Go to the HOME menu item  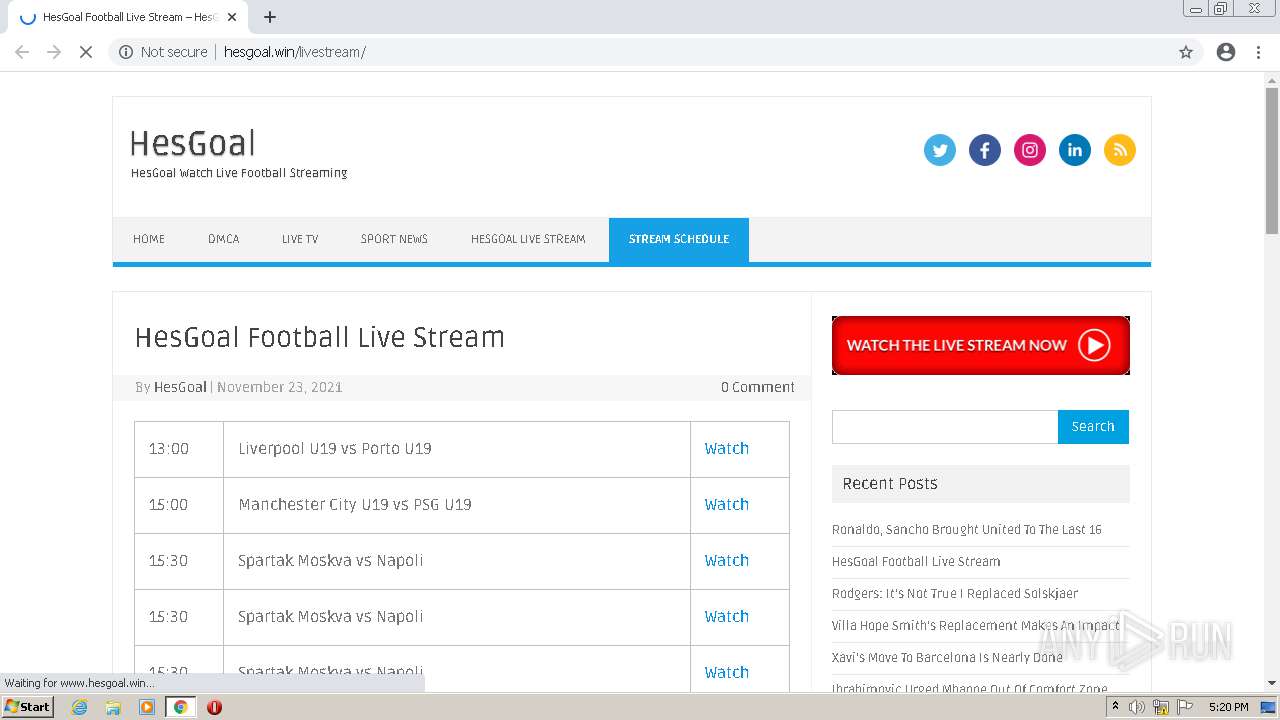pos(149,239)
